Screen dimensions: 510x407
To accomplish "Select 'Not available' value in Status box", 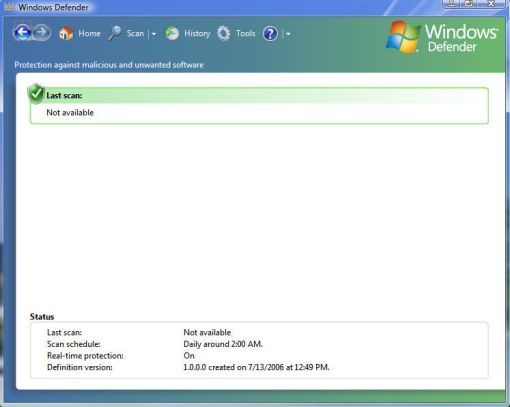I will coord(207,332).
